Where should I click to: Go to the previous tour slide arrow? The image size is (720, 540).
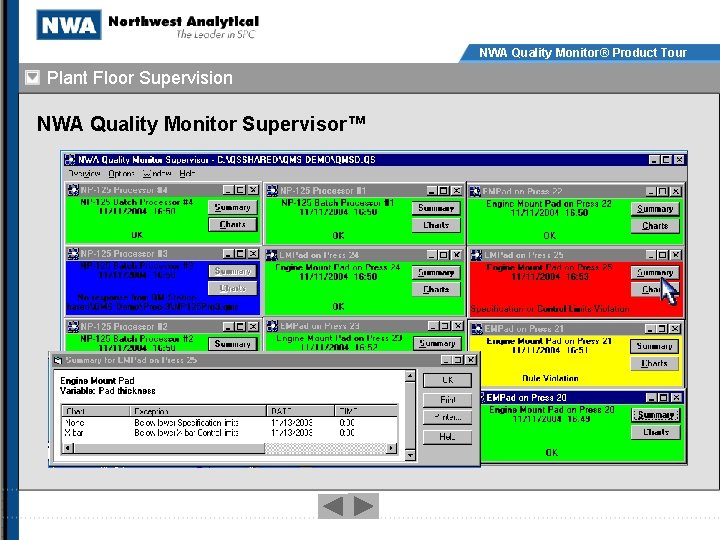[333, 506]
